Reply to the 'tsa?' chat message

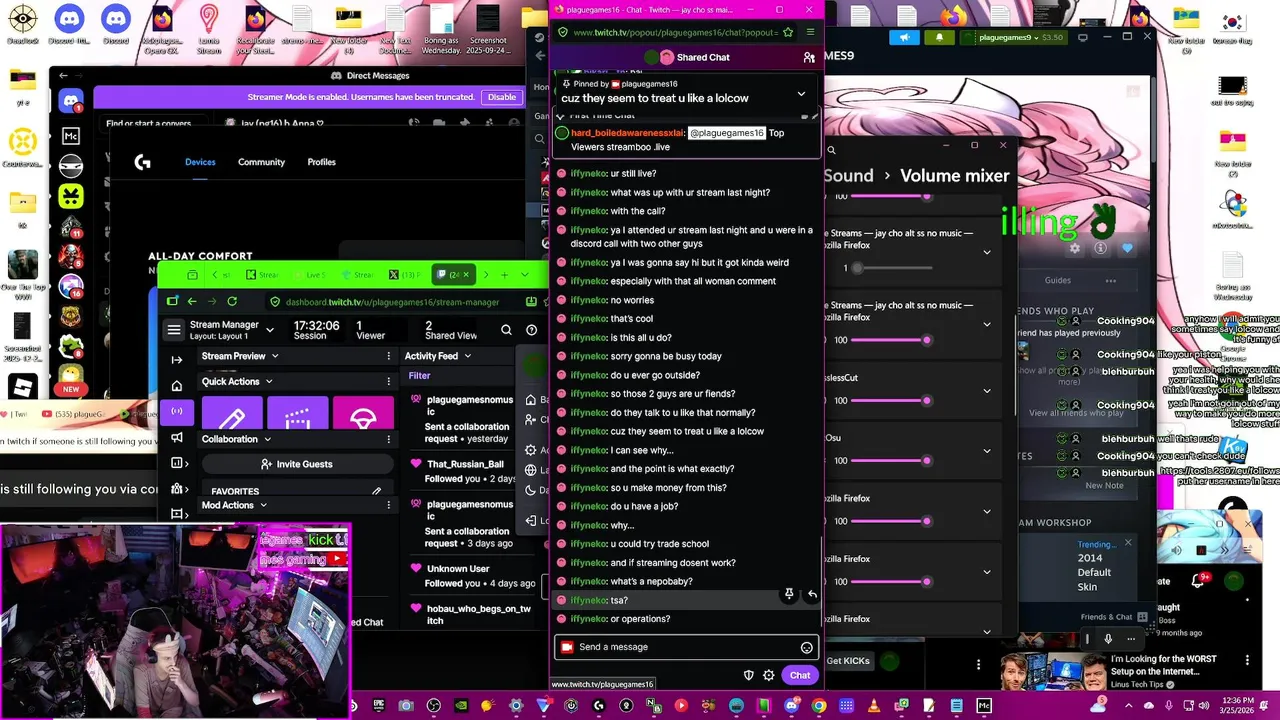pyautogui.click(x=812, y=594)
